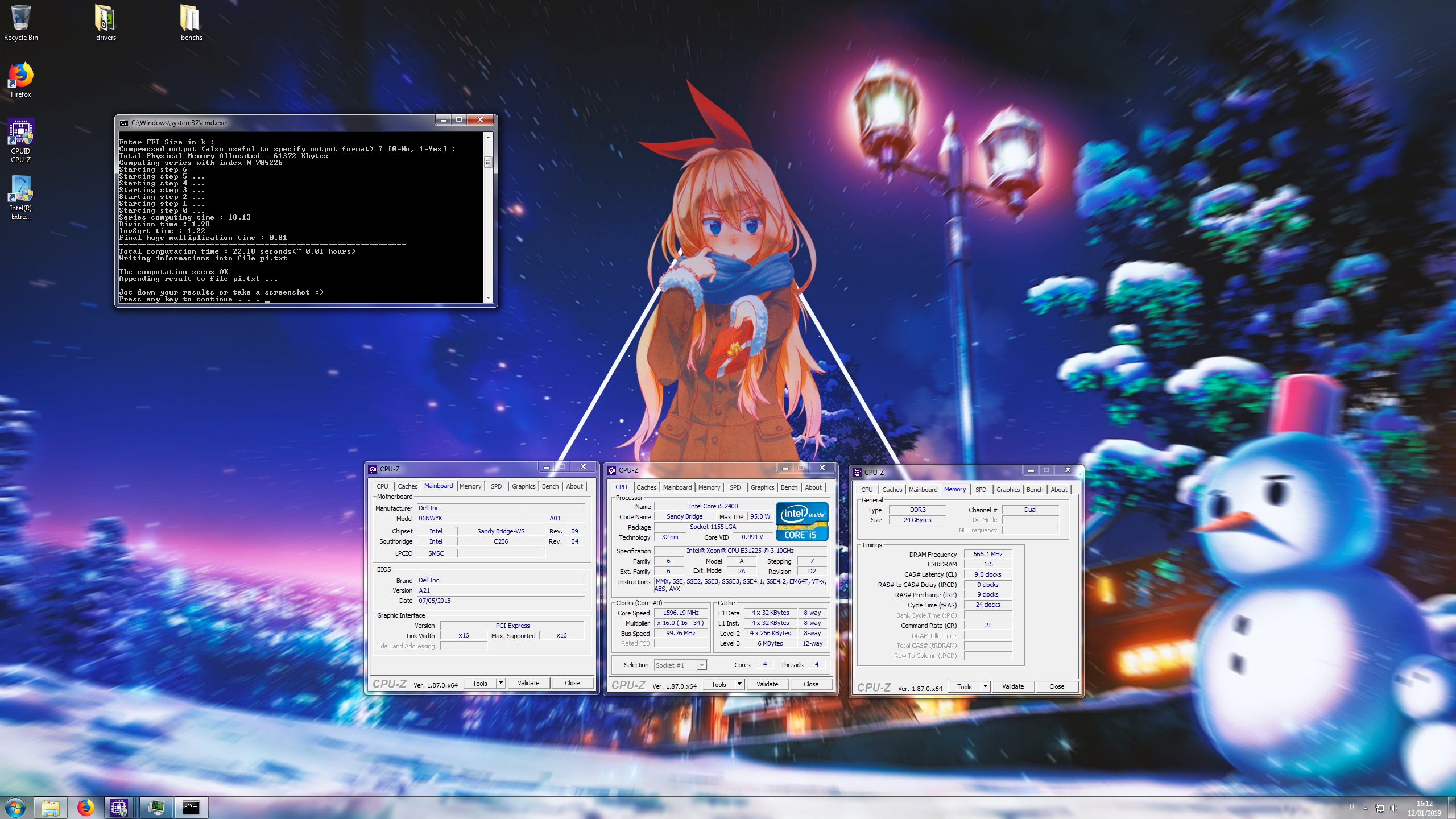The height and width of the screenshot is (819, 1456).
Task: Open the drivers folder on desktop
Action: 106,23
